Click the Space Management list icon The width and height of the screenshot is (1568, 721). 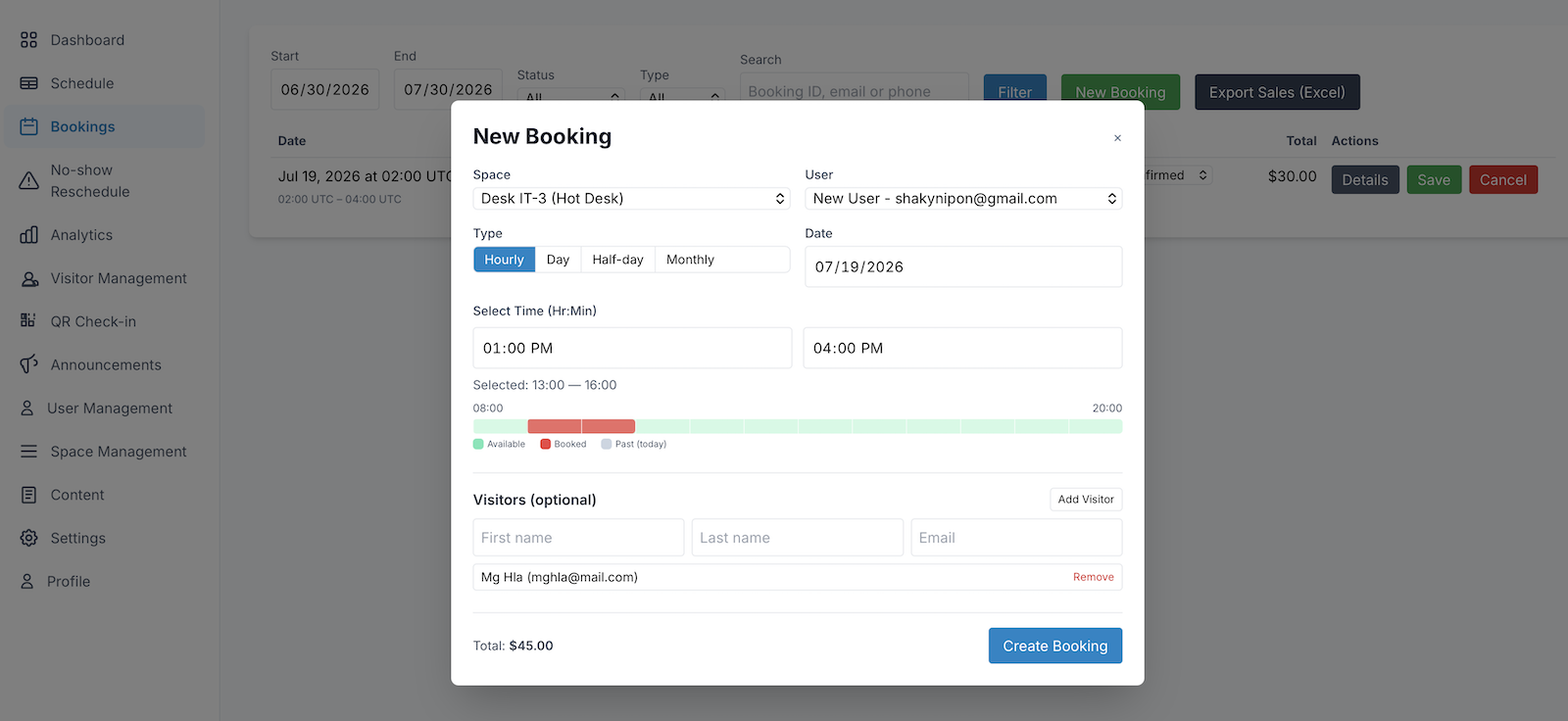click(x=28, y=452)
